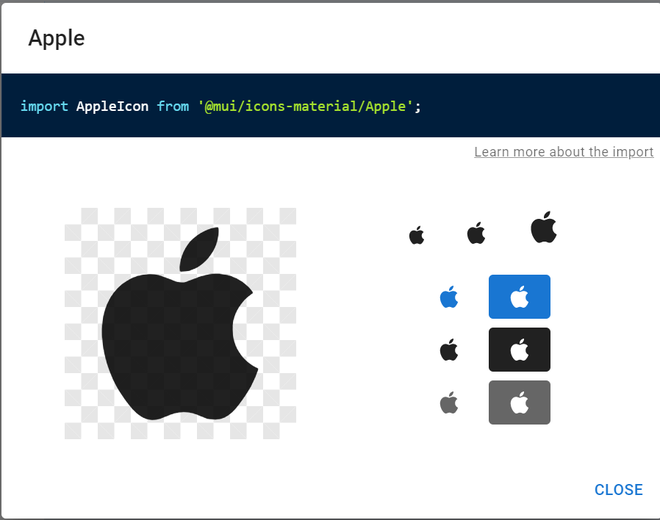Click the '@mui/icons-material/Apple' import path string
The width and height of the screenshot is (660, 520).
point(306,106)
